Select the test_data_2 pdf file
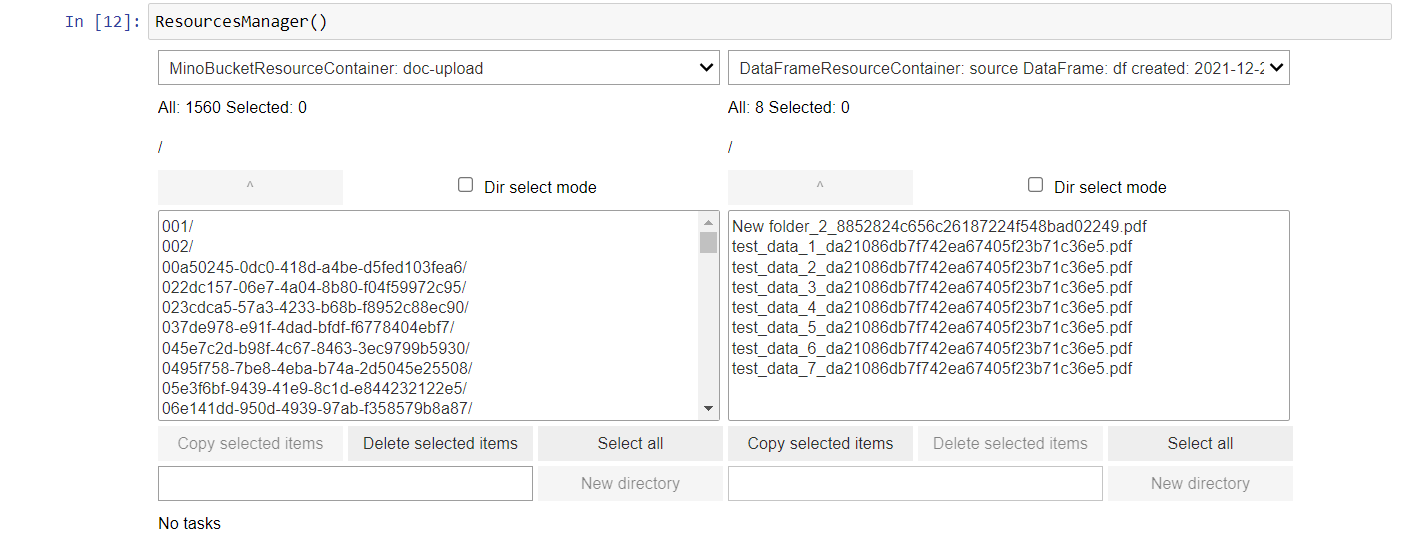The height and width of the screenshot is (539, 1404). [1008, 267]
